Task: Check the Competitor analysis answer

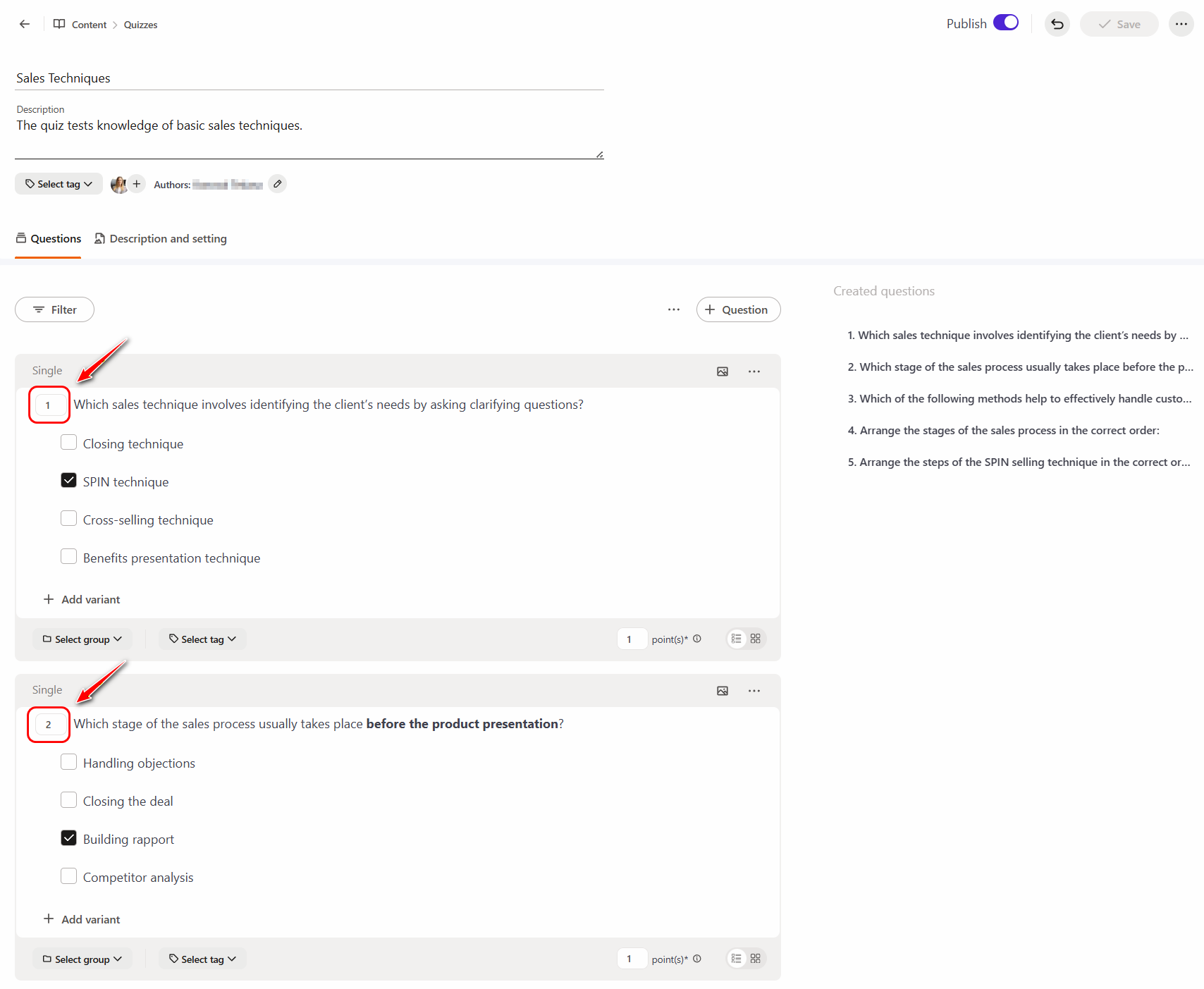Action: [69, 876]
